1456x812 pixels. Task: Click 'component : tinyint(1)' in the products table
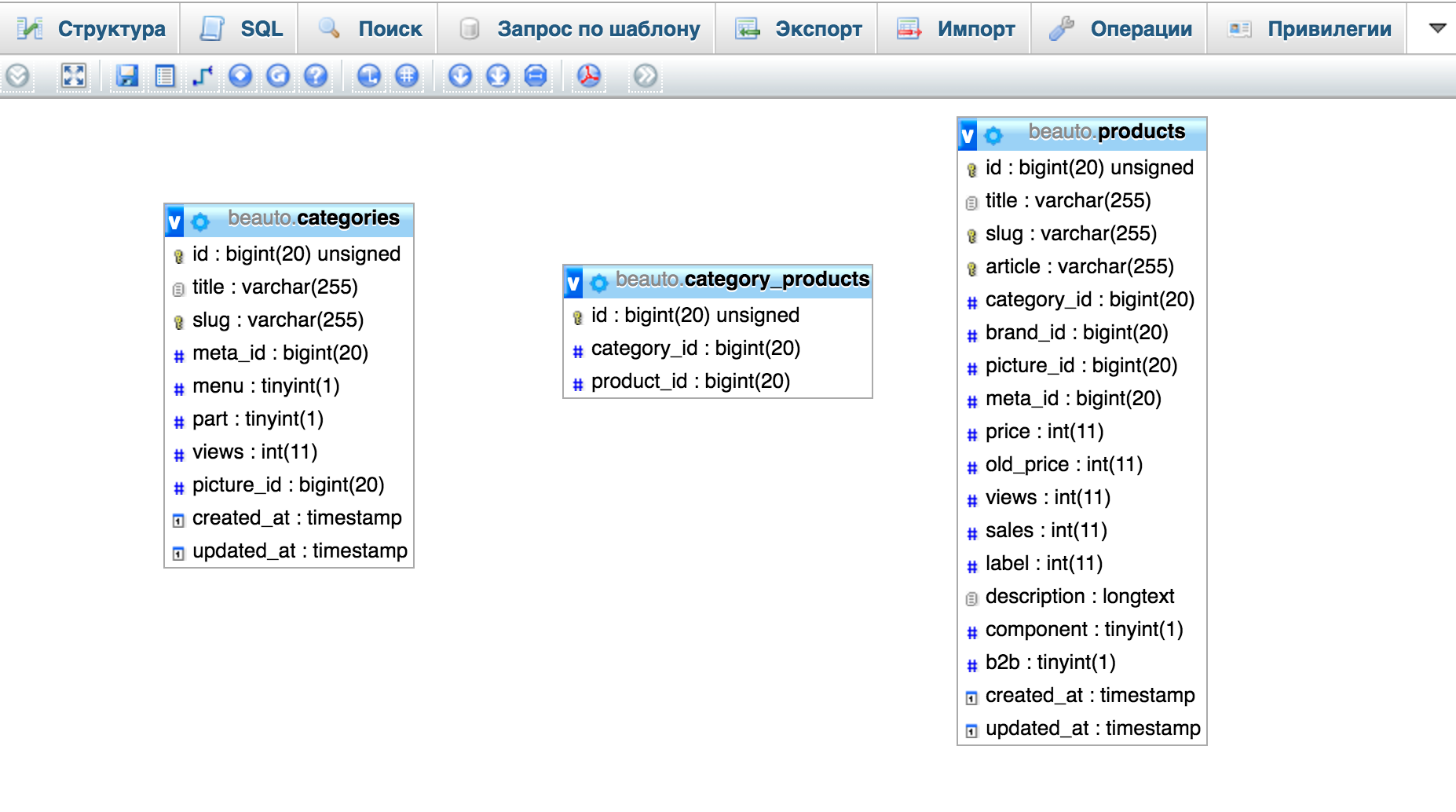point(1082,630)
